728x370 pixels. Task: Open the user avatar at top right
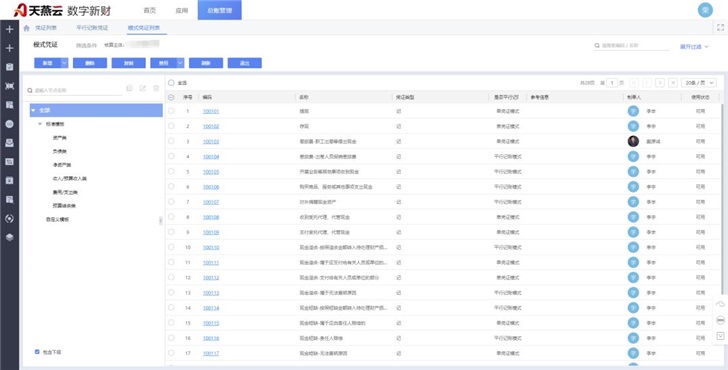705,10
